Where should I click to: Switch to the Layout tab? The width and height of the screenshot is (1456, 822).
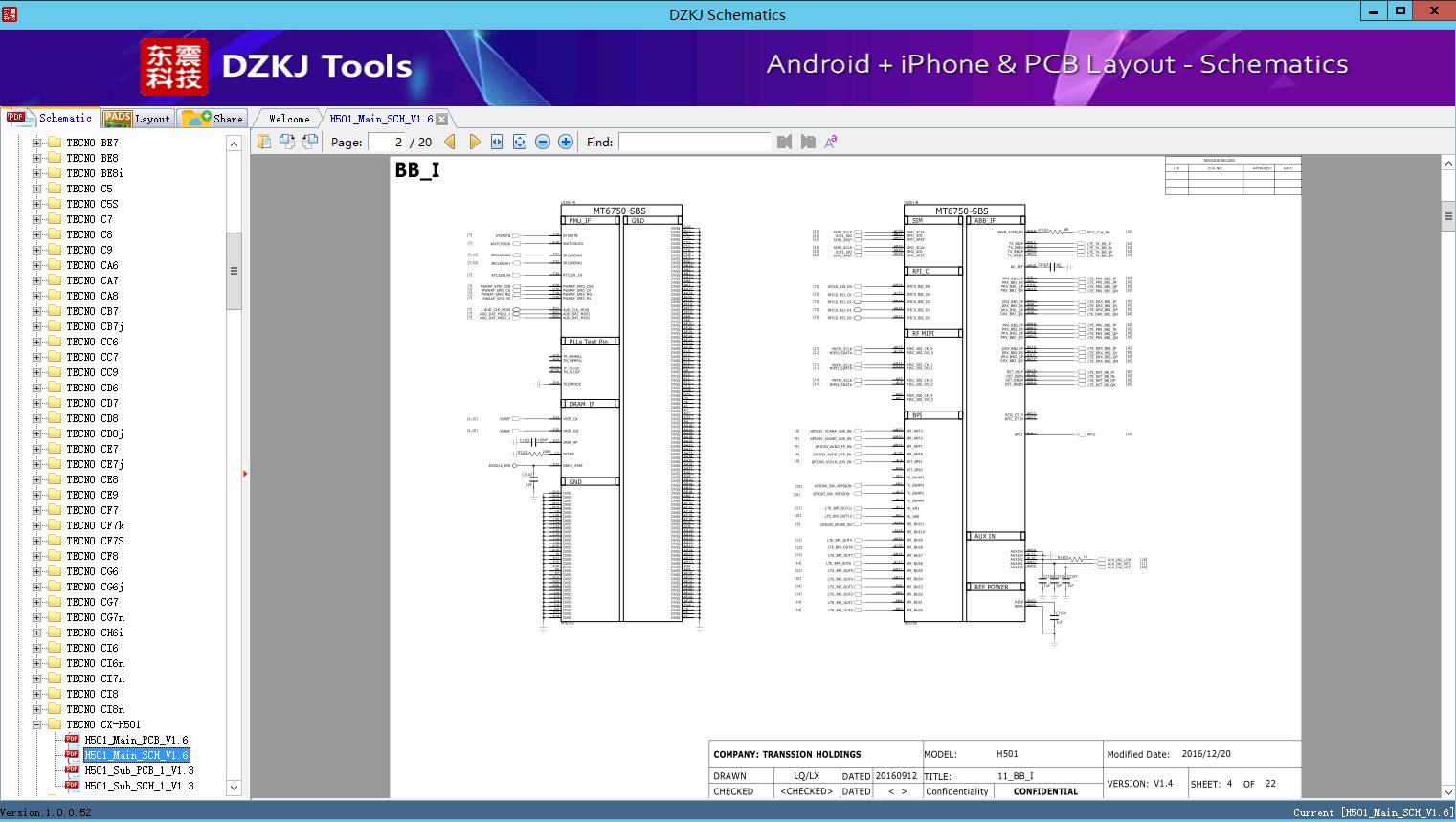click(x=138, y=119)
